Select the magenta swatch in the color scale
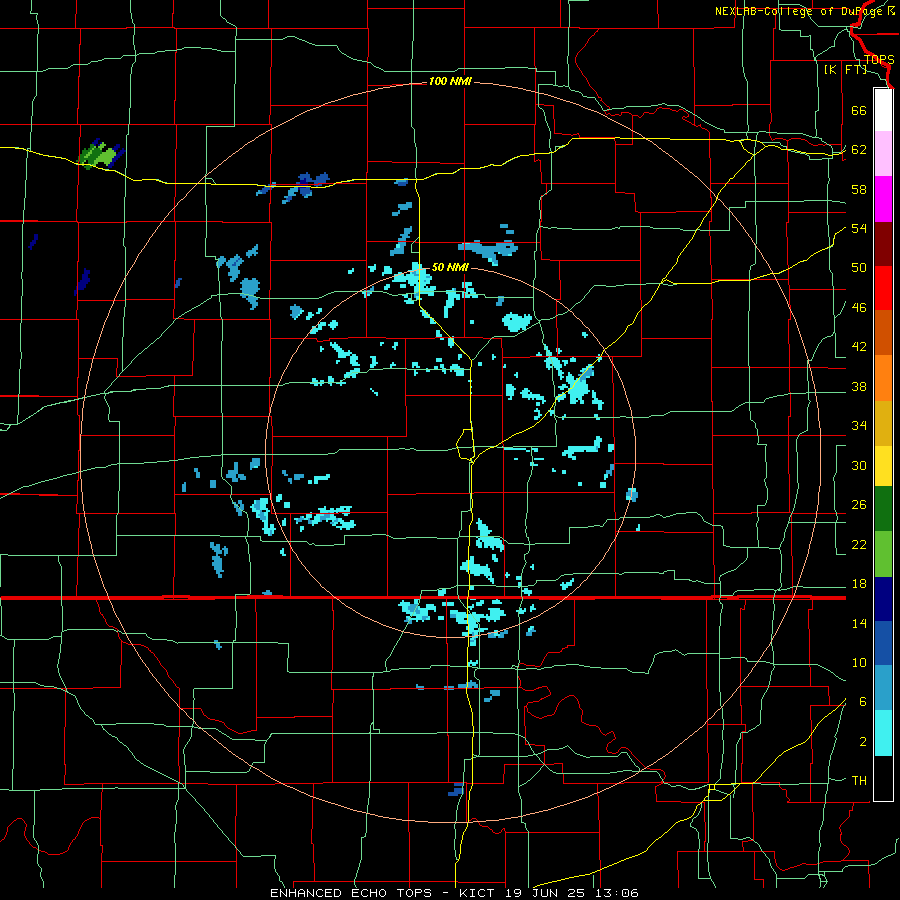Viewport: 900px width, 900px height. pyautogui.click(x=883, y=199)
